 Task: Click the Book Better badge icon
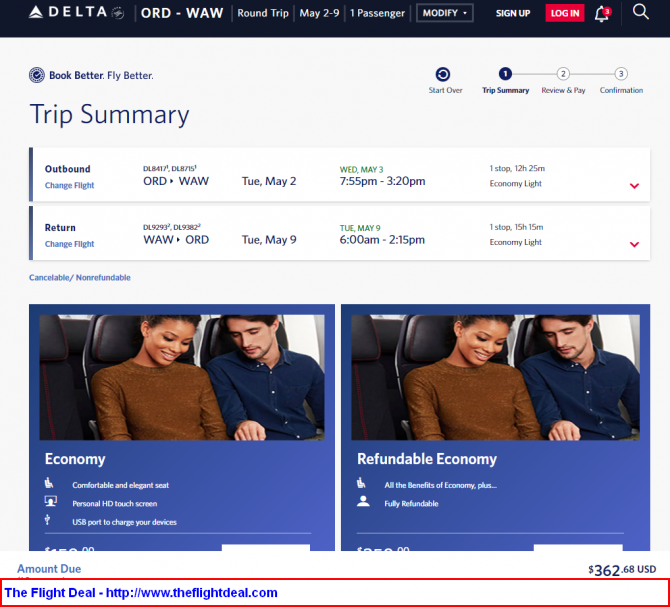(37, 75)
